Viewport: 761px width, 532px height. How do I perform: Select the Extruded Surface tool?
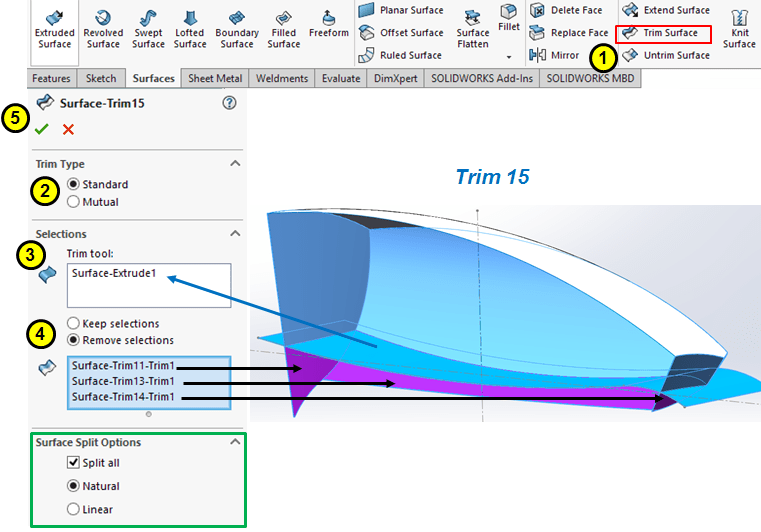pyautogui.click(x=54, y=28)
